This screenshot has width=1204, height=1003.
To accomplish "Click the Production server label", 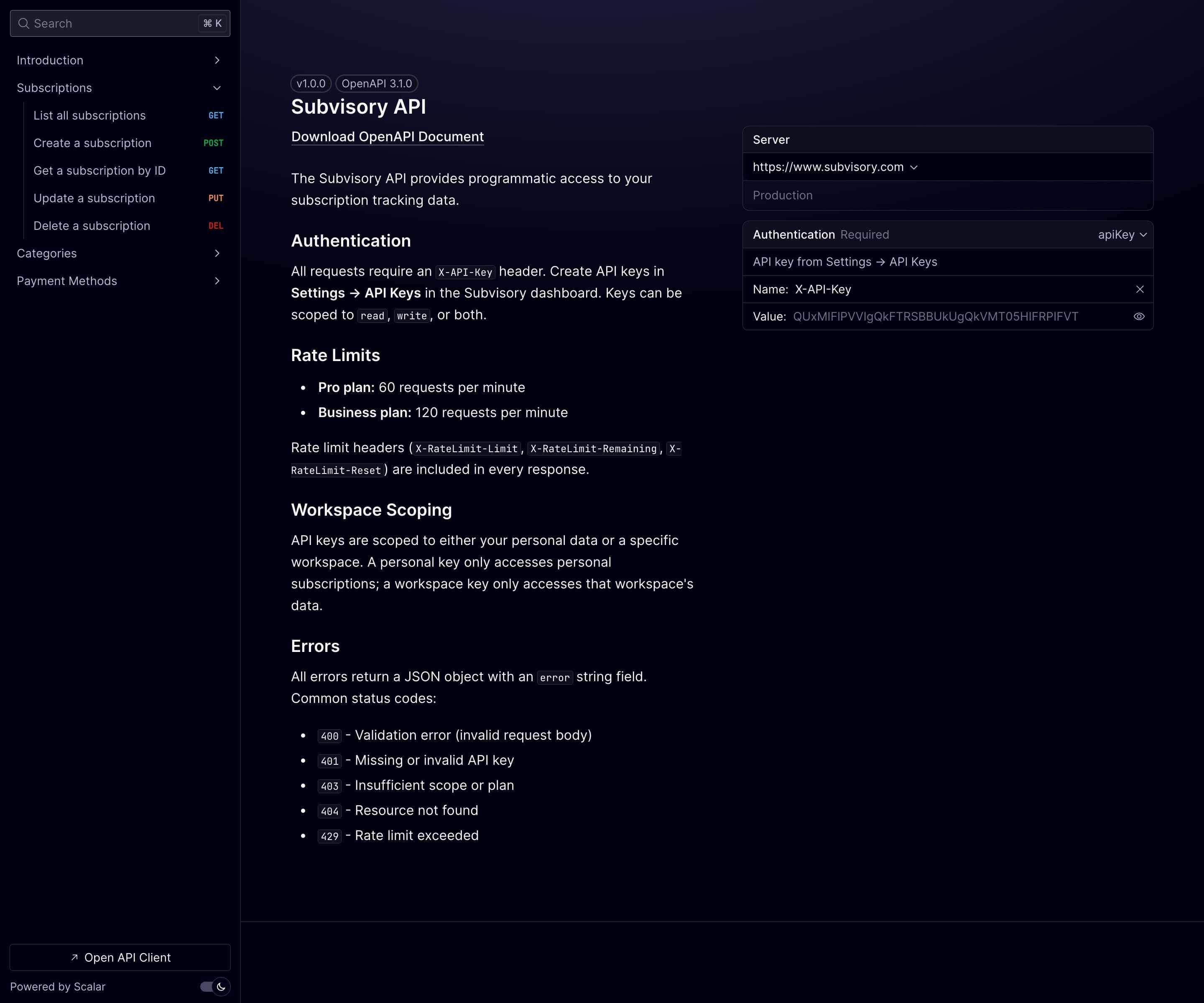I will 783,196.
